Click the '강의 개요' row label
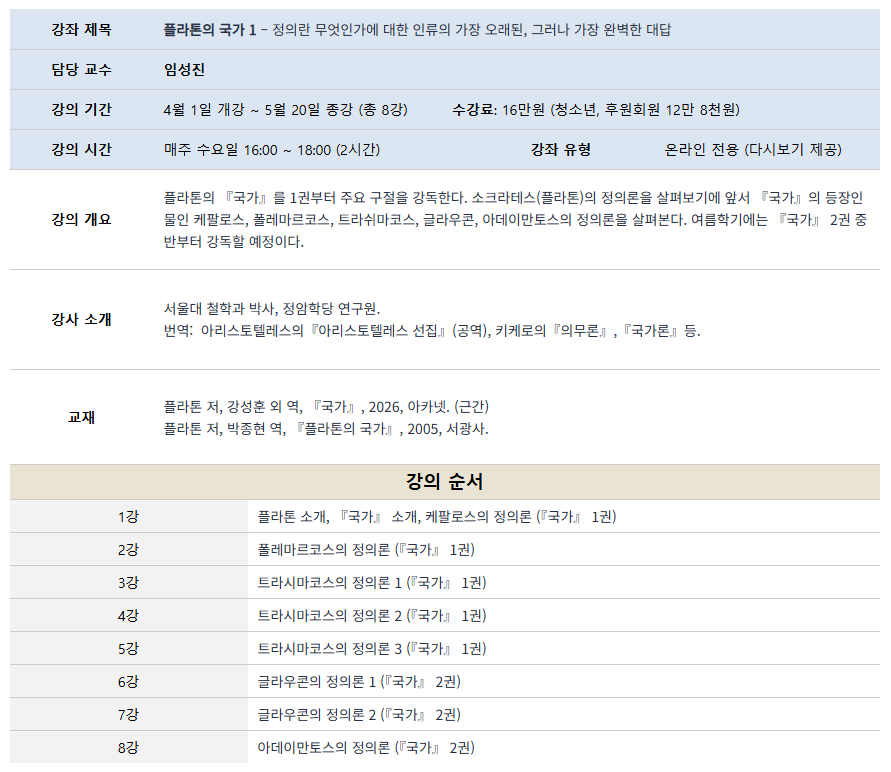Screen dimensions: 891x772 point(81,220)
